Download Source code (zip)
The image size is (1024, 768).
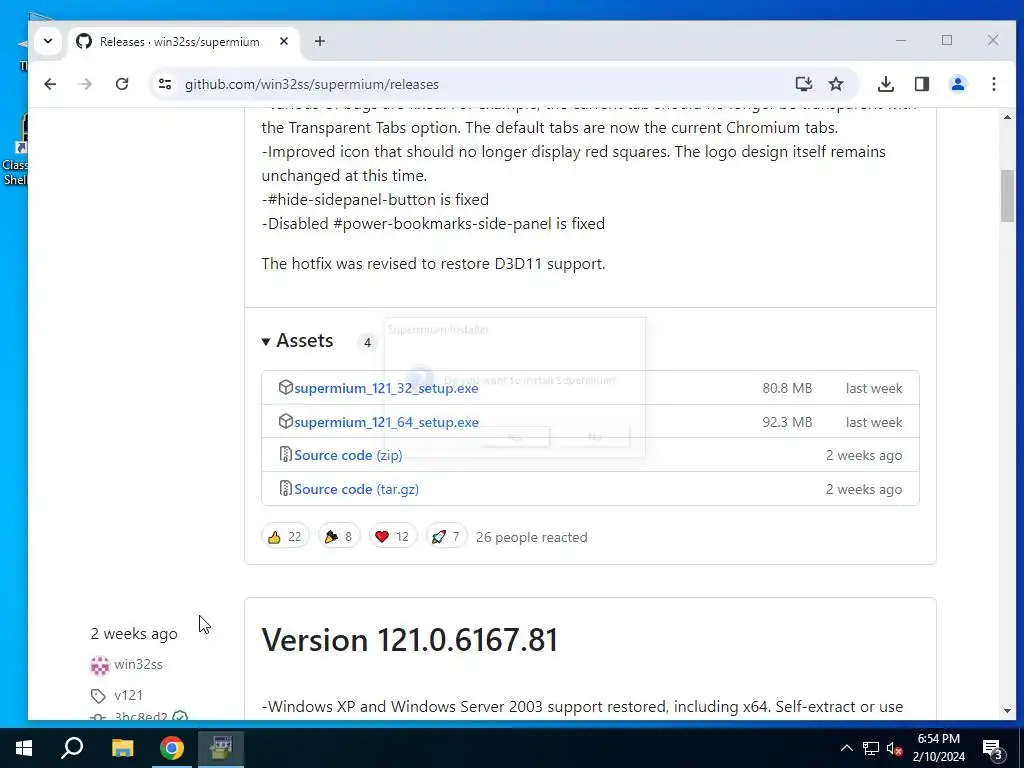tap(348, 455)
